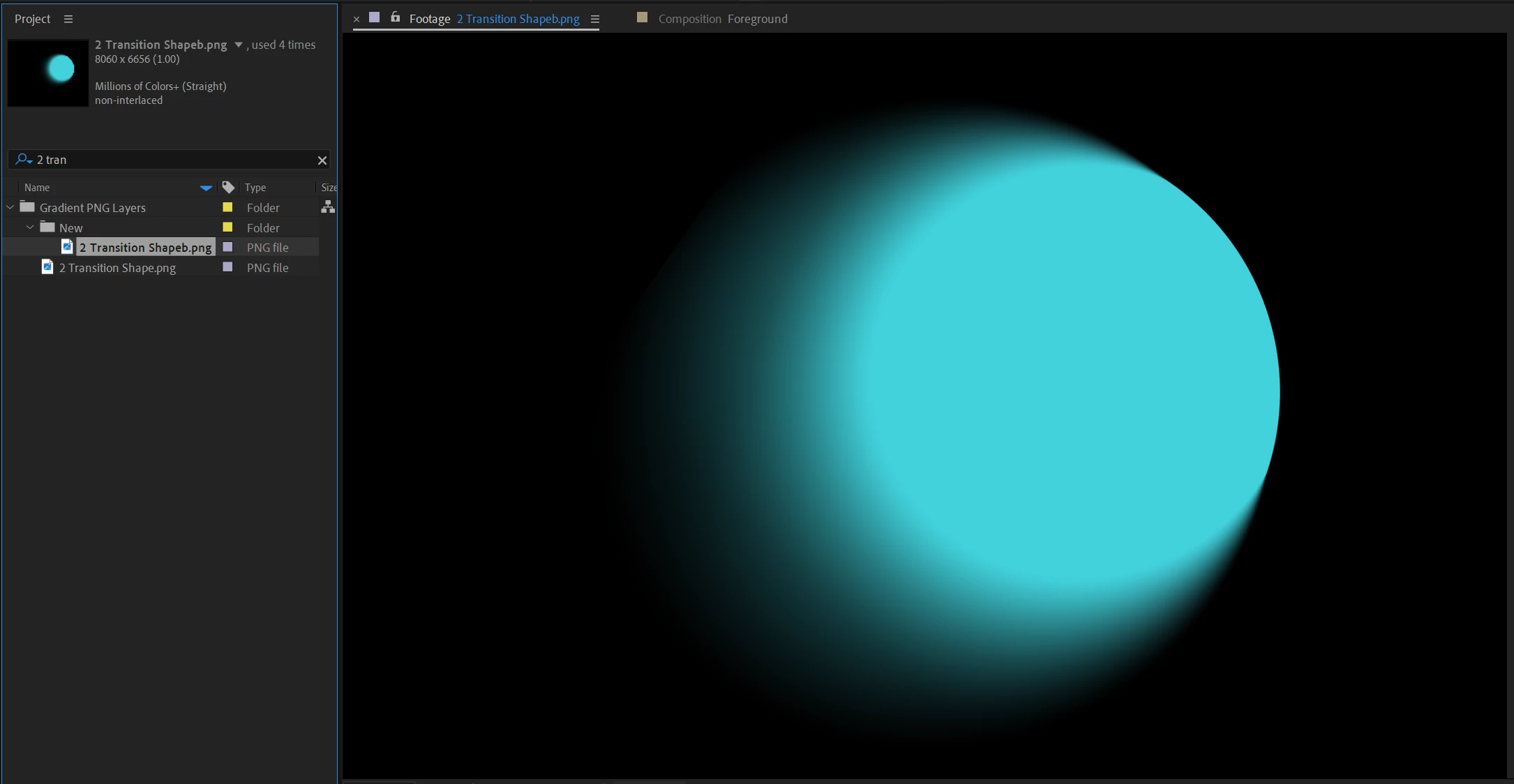This screenshot has height=784, width=1514.
Task: Collapse the New folder
Action: (30, 227)
